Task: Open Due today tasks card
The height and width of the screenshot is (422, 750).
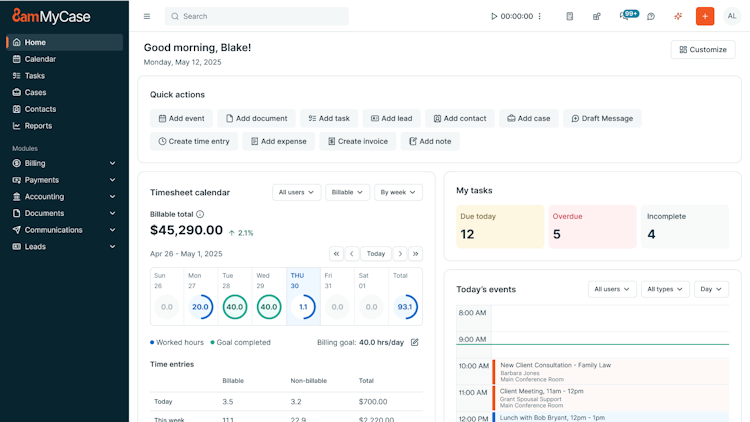Action: tap(500, 226)
